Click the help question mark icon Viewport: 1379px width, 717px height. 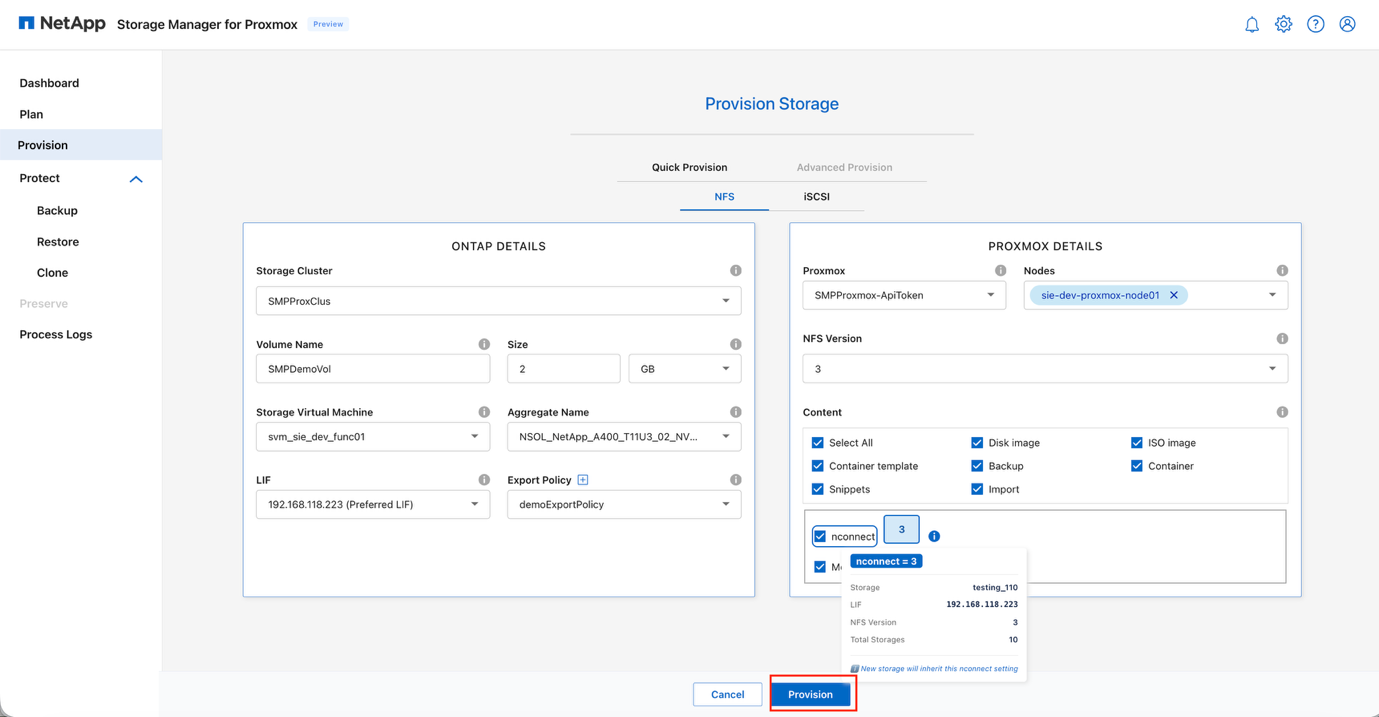click(x=1315, y=24)
